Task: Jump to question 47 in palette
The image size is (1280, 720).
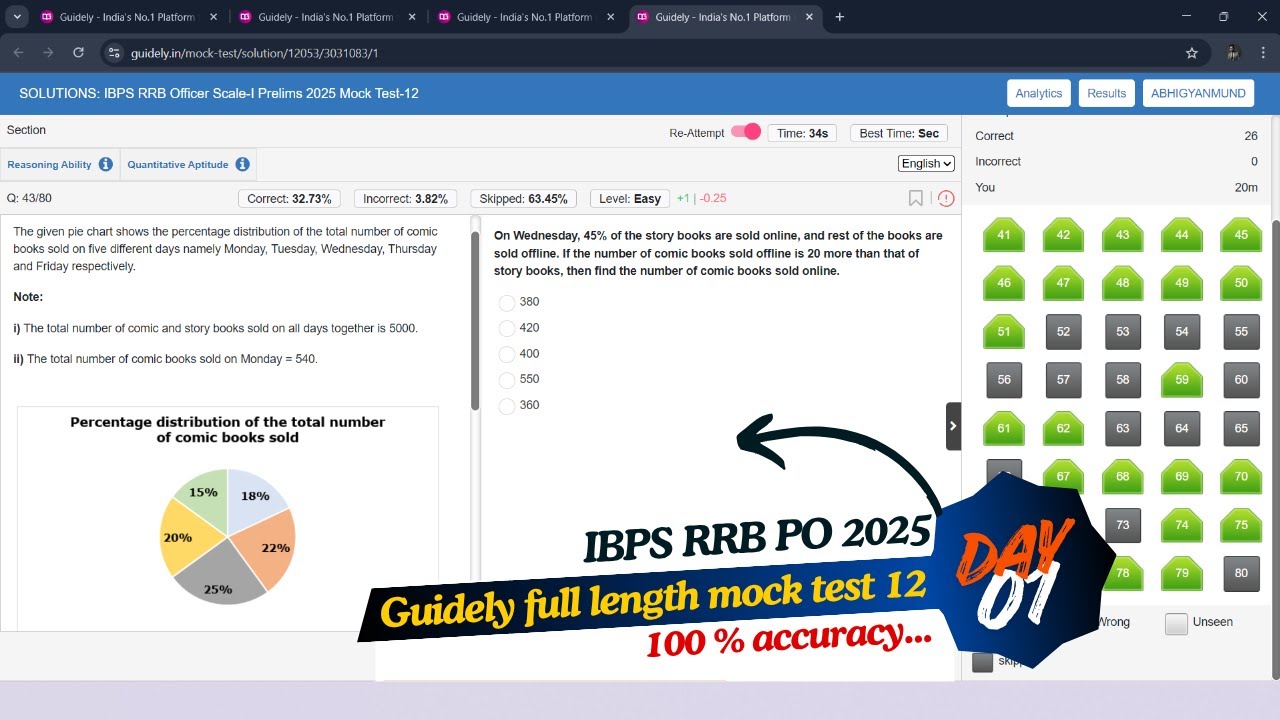Action: [1063, 283]
